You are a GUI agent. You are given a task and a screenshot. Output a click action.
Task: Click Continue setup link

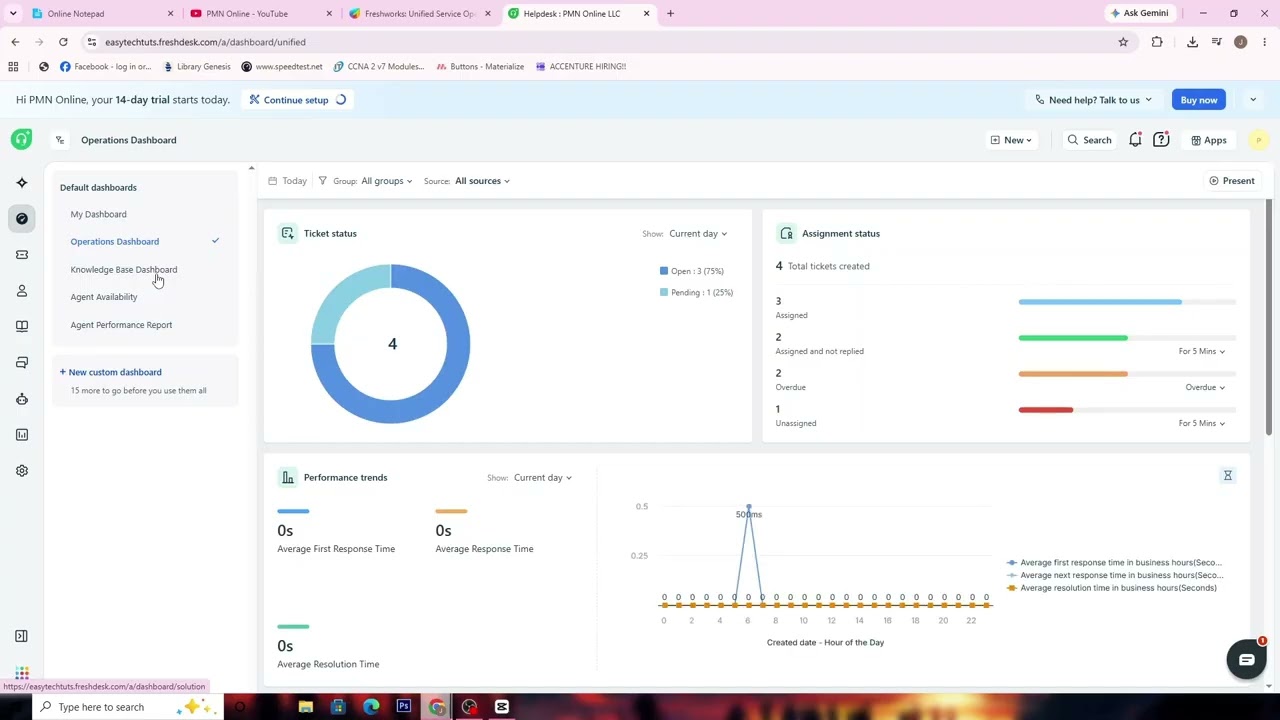pos(296,100)
